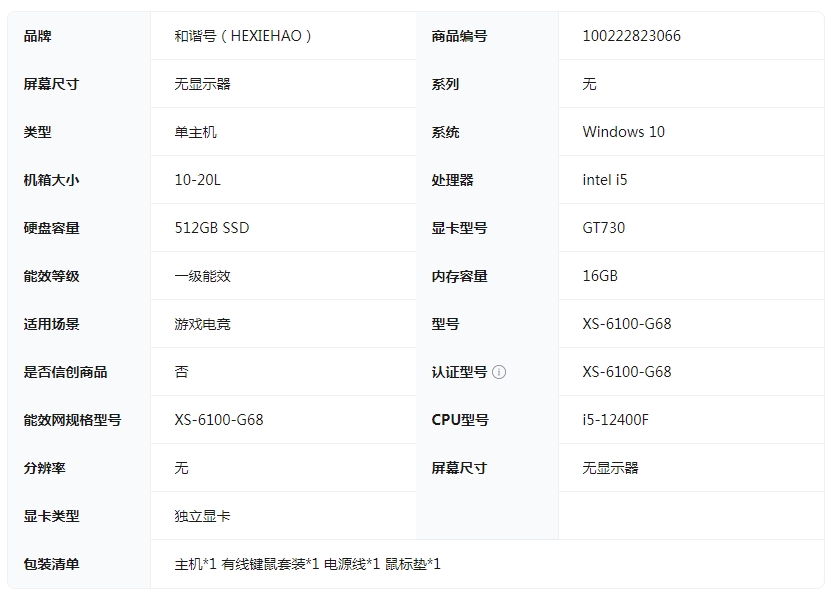This screenshot has width=831, height=596.
Task: Click the 单主机 type value
Action: pos(195,132)
